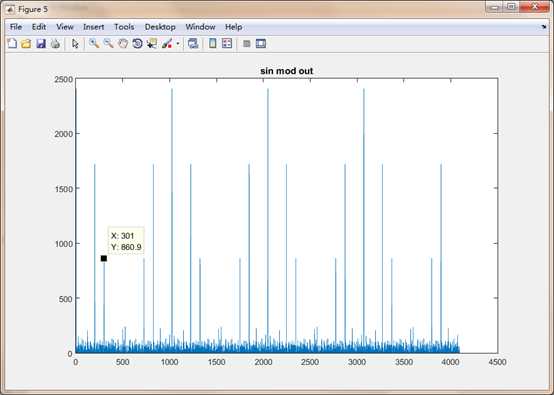
Task: Click Show Plot Tools and Dock Figure icon
Action: (x=261, y=43)
